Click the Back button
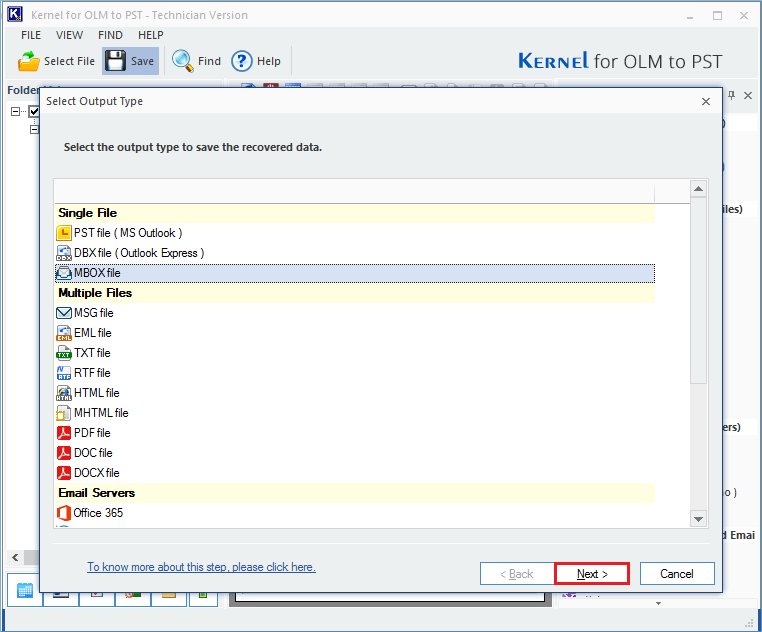762x632 pixels. pyautogui.click(x=517, y=574)
